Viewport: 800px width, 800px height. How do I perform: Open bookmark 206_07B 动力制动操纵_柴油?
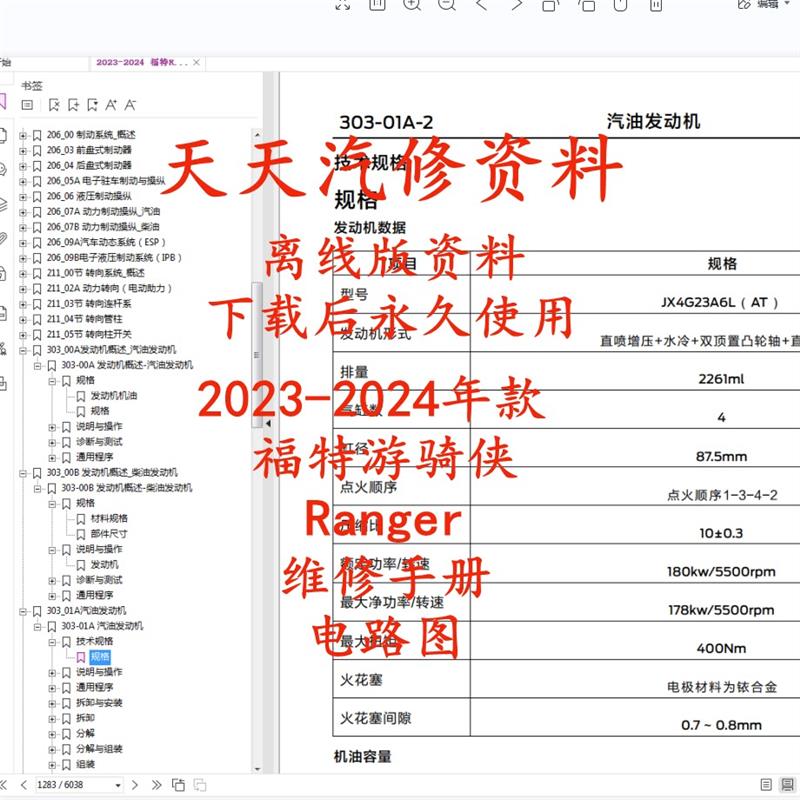(x=103, y=227)
